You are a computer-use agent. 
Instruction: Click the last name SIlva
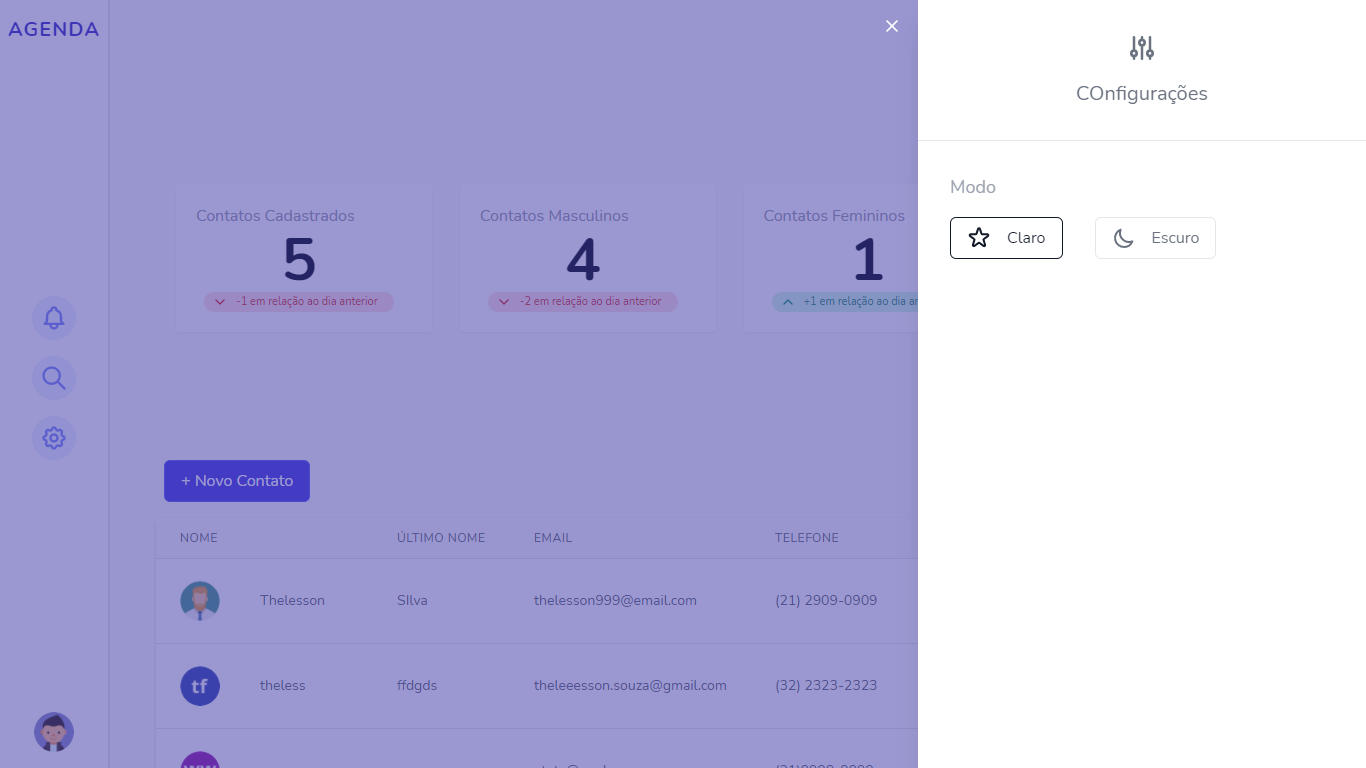pyautogui.click(x=412, y=601)
